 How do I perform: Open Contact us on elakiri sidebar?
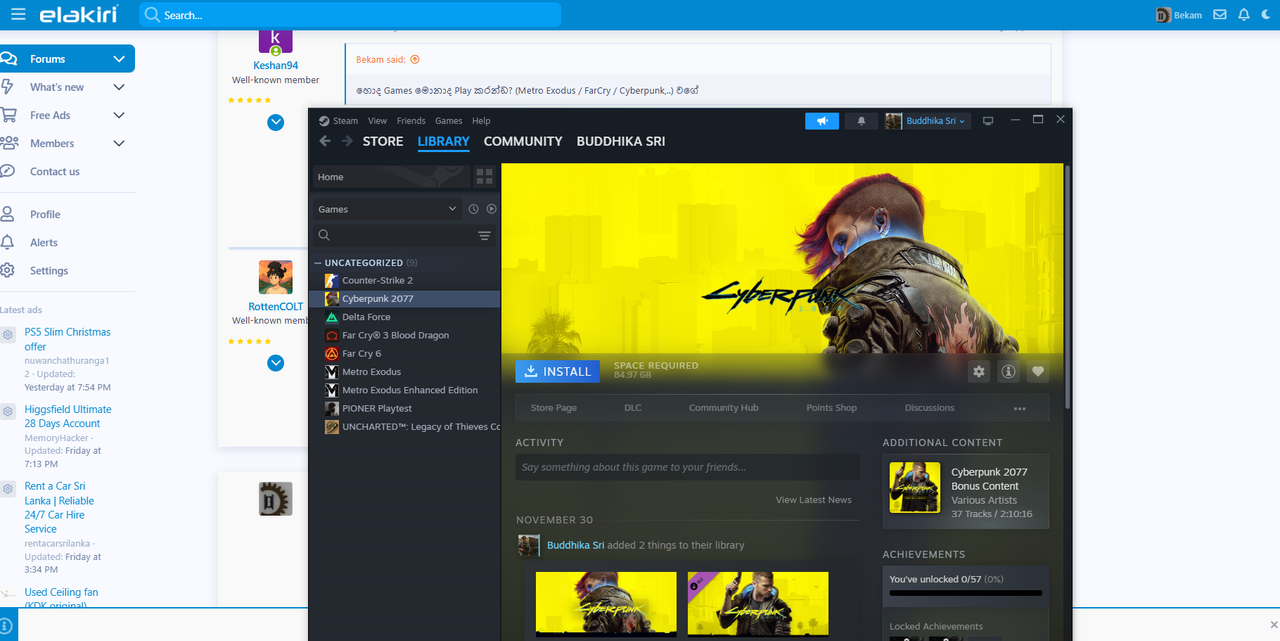pos(55,171)
